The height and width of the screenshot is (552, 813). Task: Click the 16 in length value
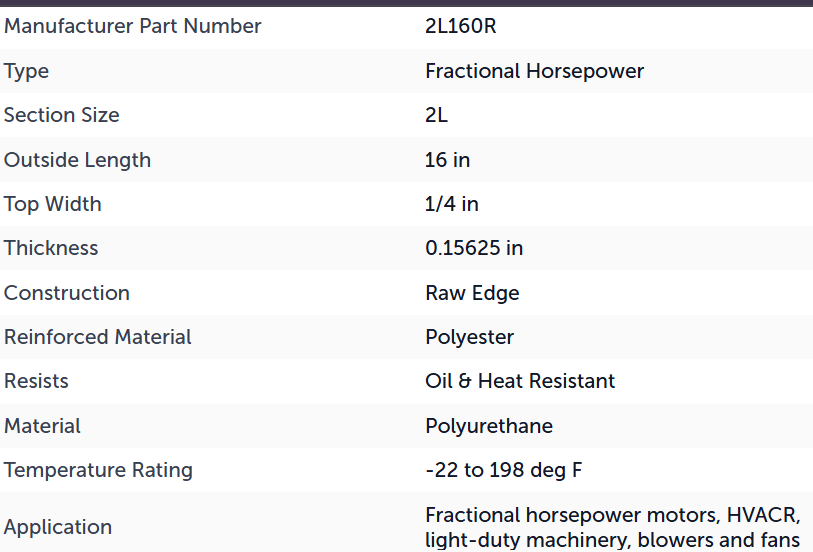click(447, 160)
